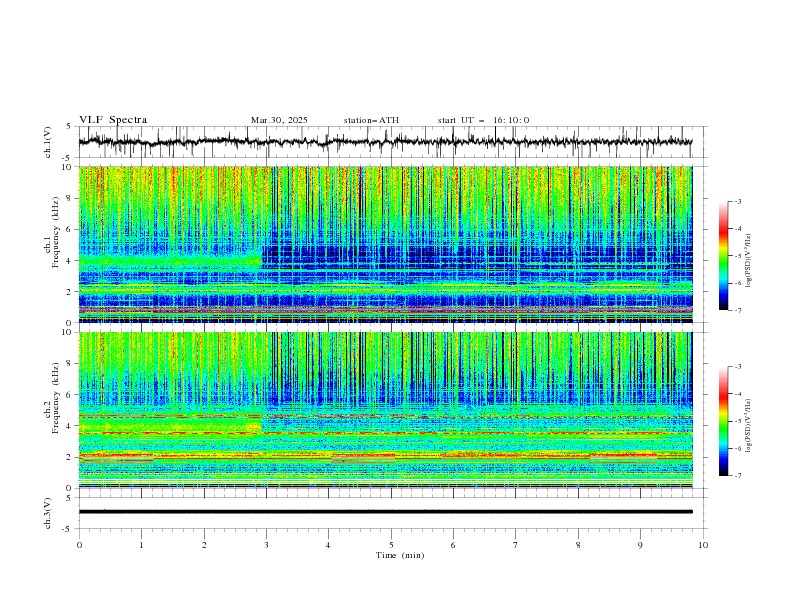Click the ch.1 voltage waveform trace
Viewport: 792px width, 612px height.
385,142
